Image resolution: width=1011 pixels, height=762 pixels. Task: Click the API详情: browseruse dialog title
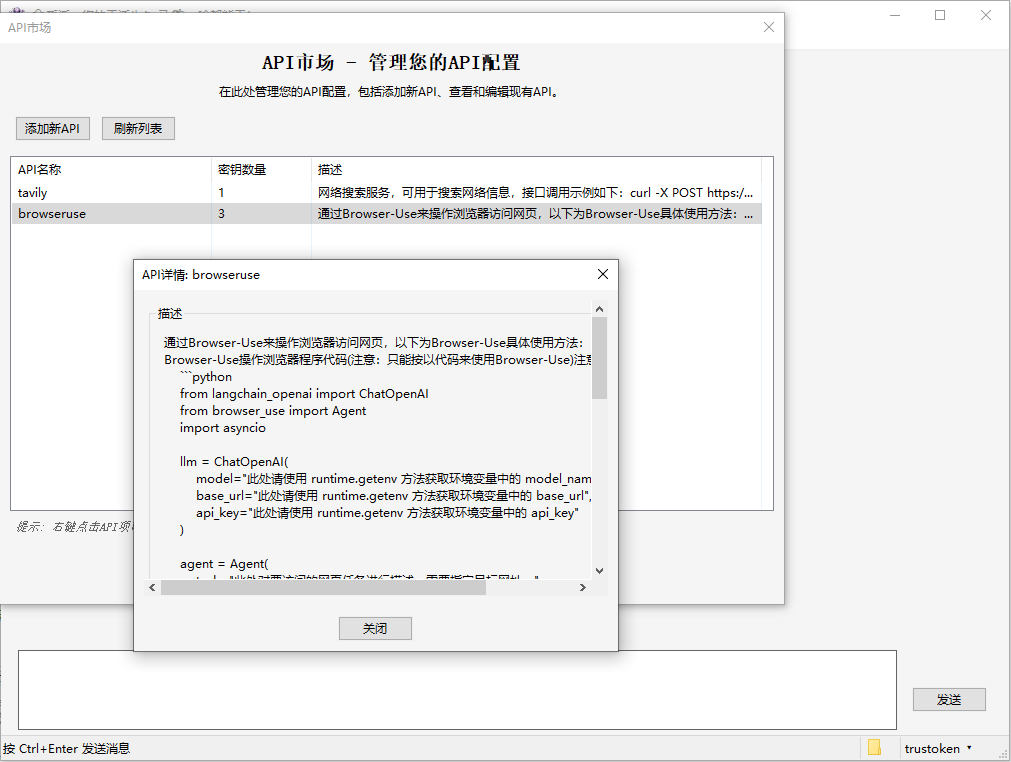pos(201,275)
